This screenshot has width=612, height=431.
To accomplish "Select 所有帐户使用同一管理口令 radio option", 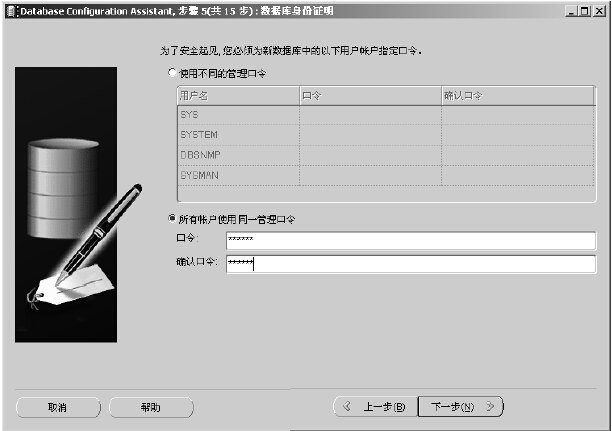I will [x=172, y=219].
